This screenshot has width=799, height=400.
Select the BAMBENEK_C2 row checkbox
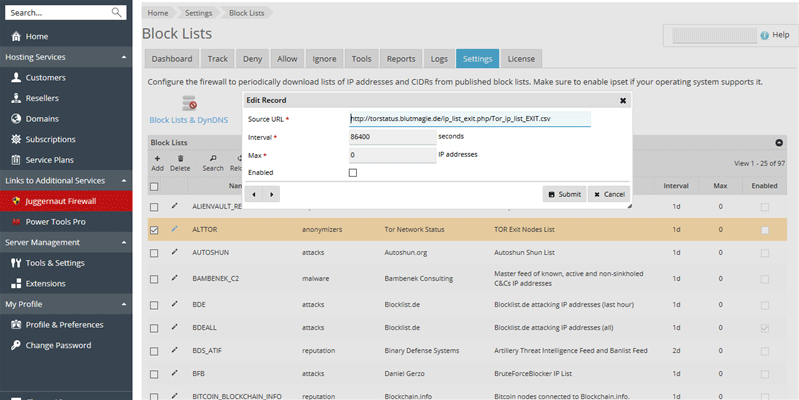click(x=154, y=277)
